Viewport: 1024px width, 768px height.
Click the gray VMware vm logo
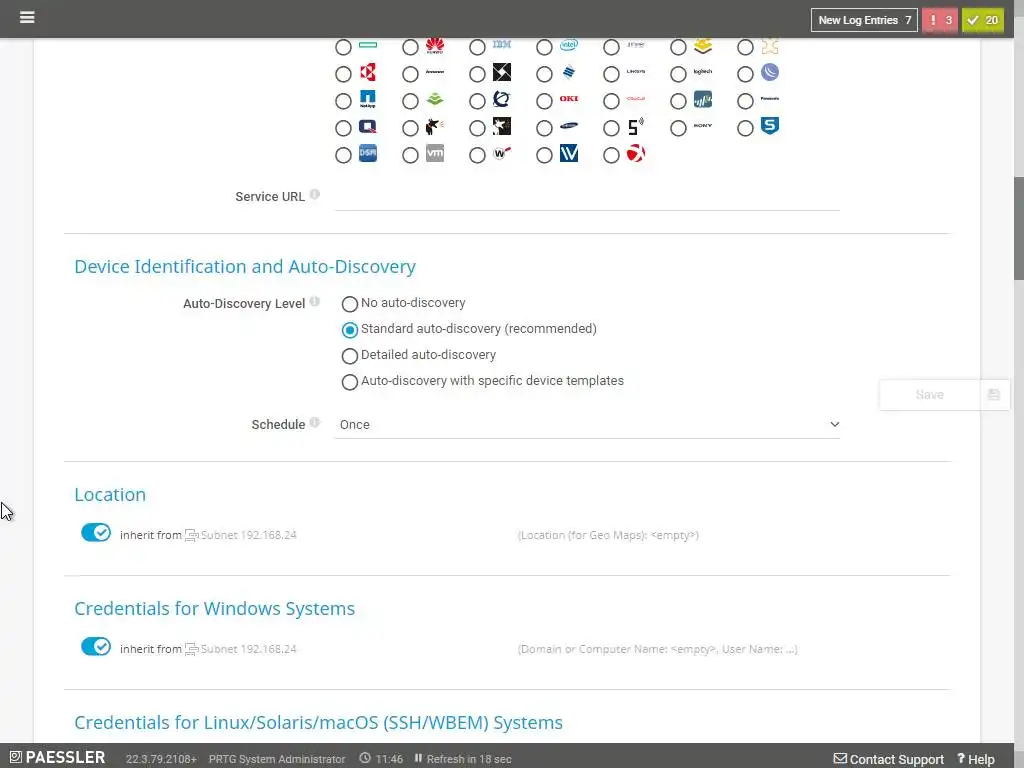[435, 153]
